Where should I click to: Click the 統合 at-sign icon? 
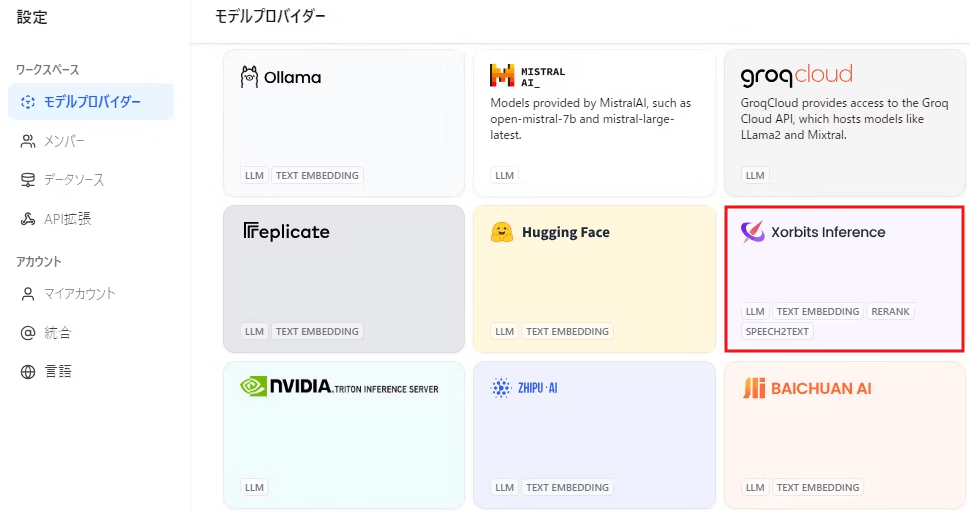tap(28, 333)
